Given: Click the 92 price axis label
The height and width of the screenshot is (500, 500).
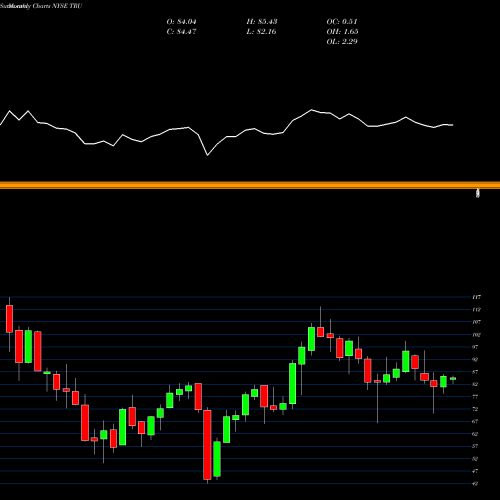Looking at the screenshot, I should pos(475,359).
